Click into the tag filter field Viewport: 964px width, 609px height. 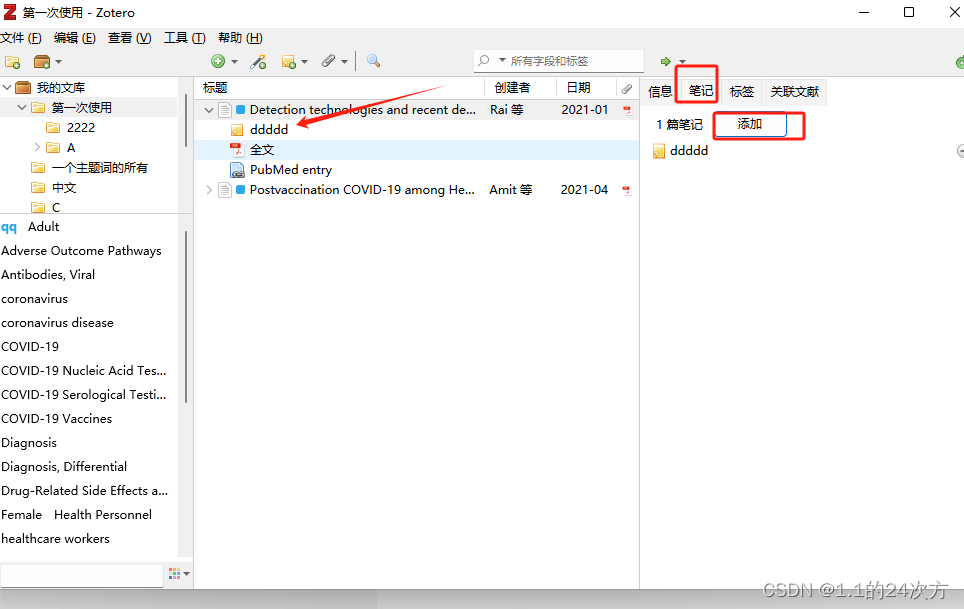pyautogui.click(x=81, y=576)
